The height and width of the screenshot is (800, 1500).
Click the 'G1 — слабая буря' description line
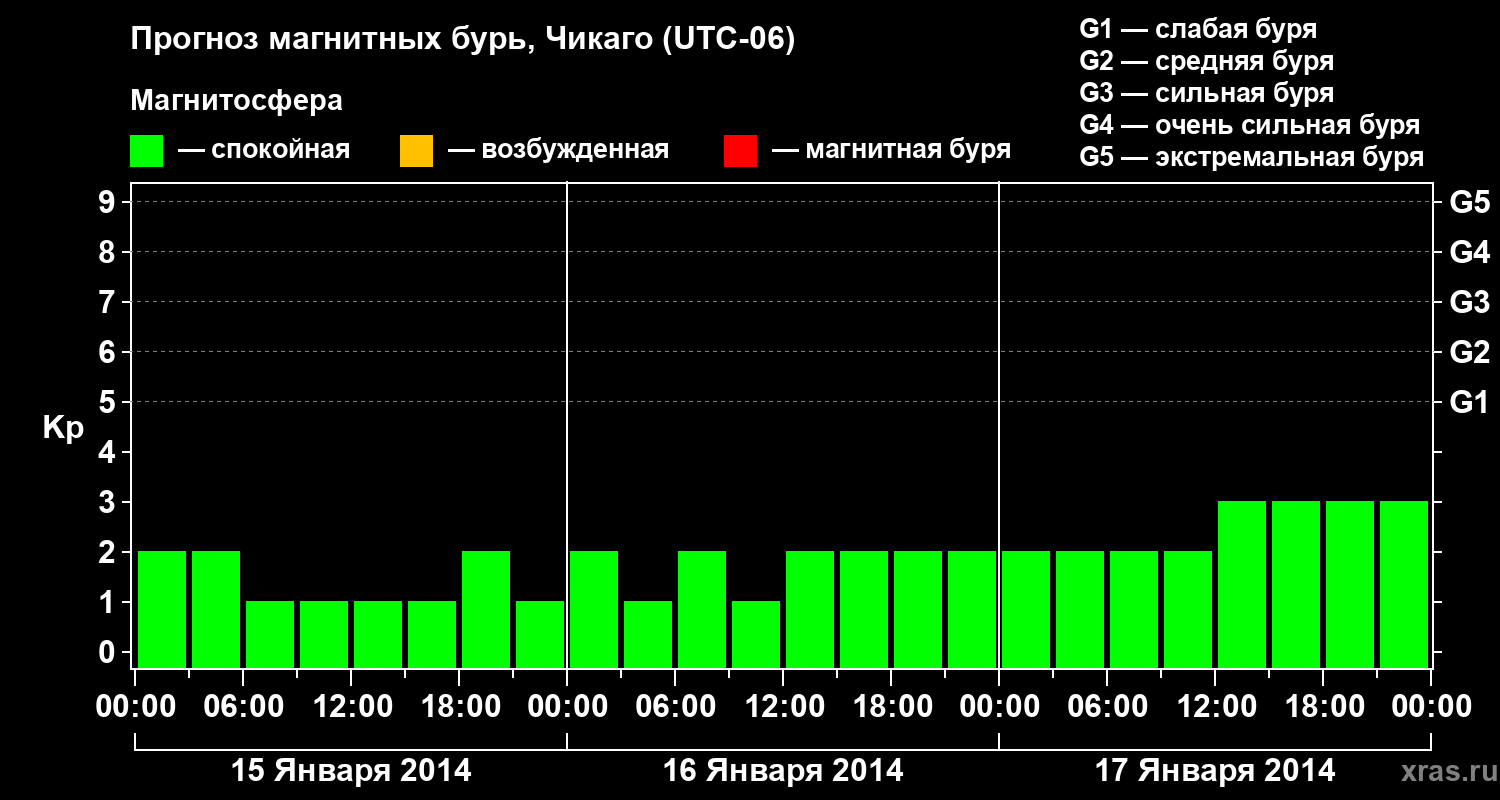click(1198, 29)
